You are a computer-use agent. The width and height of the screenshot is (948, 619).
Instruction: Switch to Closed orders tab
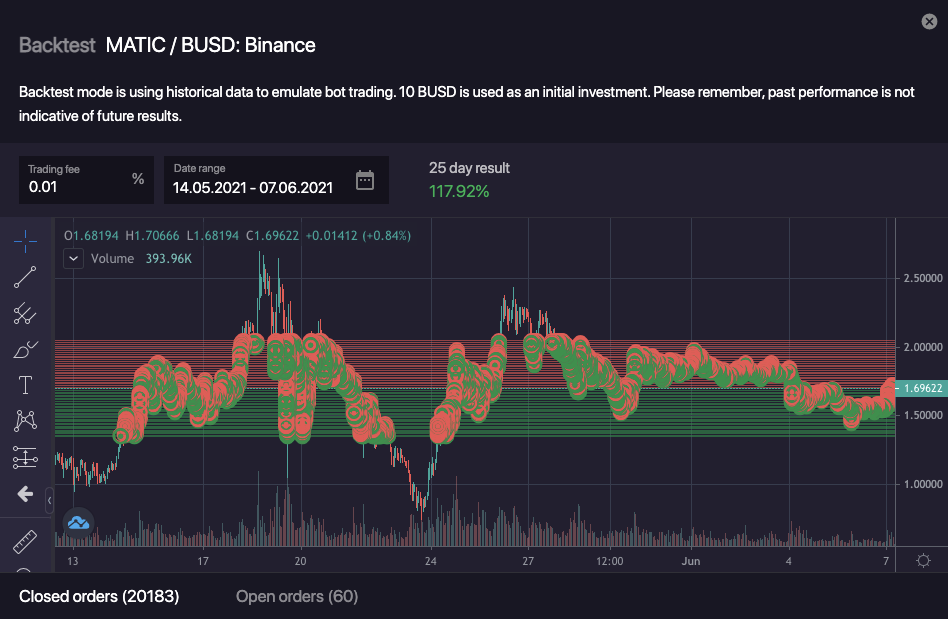point(99,597)
